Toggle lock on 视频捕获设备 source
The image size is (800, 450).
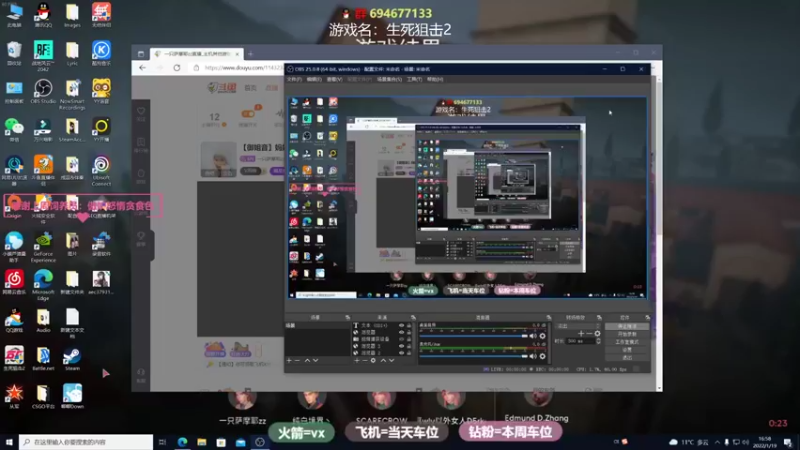[409, 339]
